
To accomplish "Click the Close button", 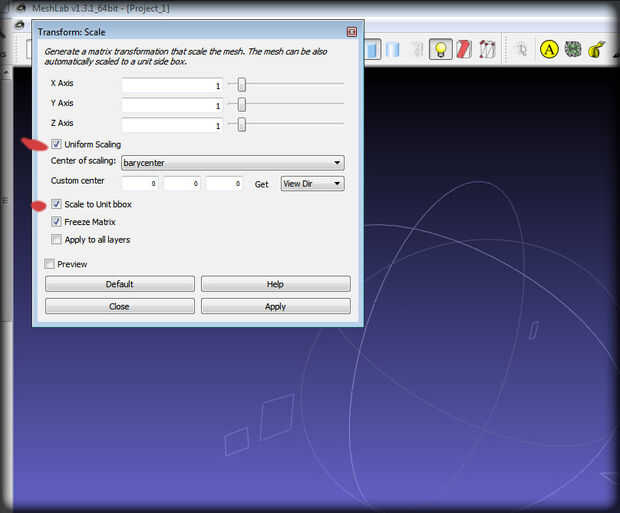I will click(120, 307).
